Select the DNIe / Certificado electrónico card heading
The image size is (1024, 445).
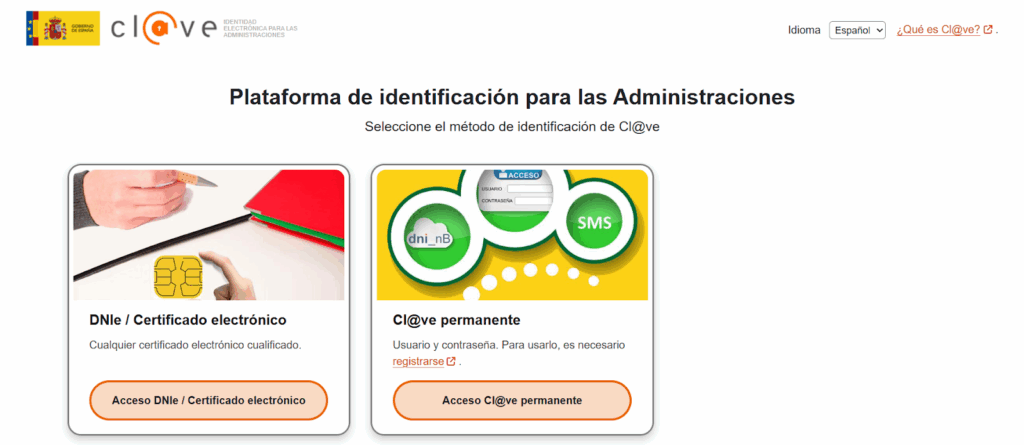pos(188,321)
